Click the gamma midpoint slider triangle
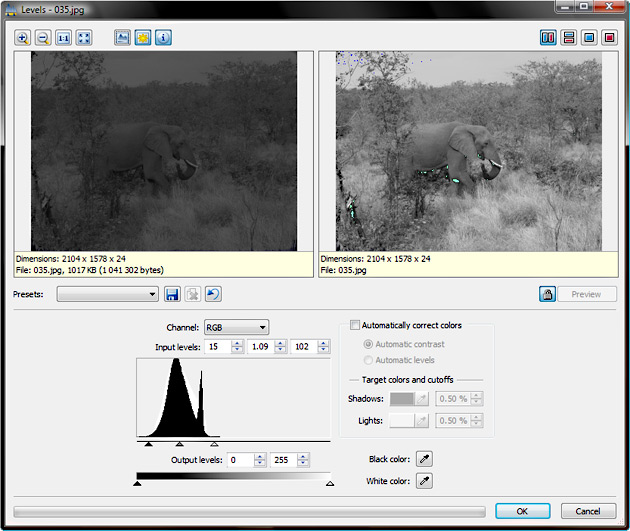 (x=180, y=444)
